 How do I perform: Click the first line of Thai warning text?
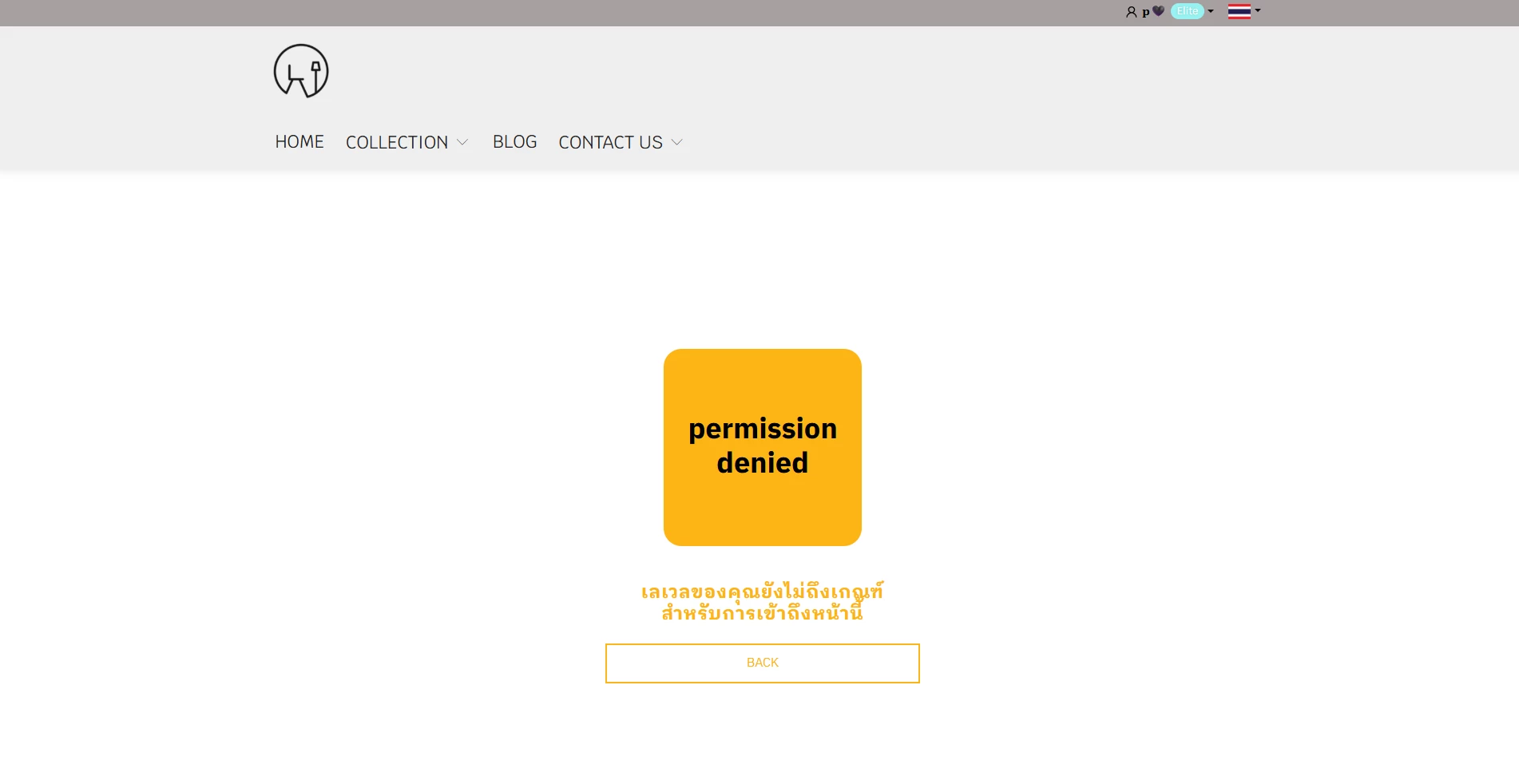pos(762,592)
